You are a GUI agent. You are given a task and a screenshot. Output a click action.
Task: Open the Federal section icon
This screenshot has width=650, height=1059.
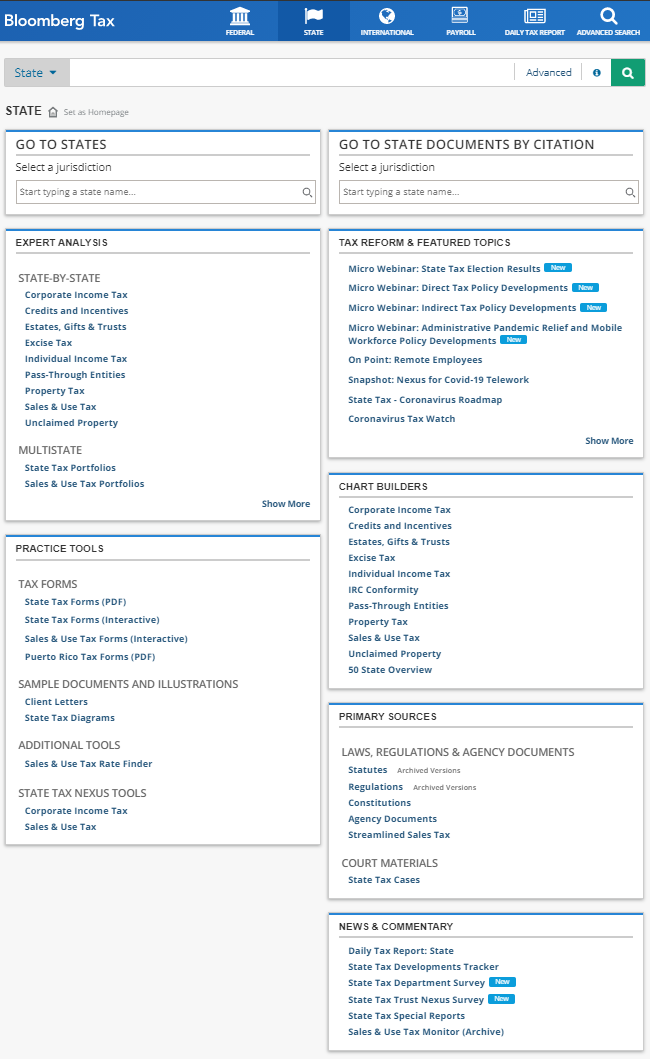coord(240,16)
